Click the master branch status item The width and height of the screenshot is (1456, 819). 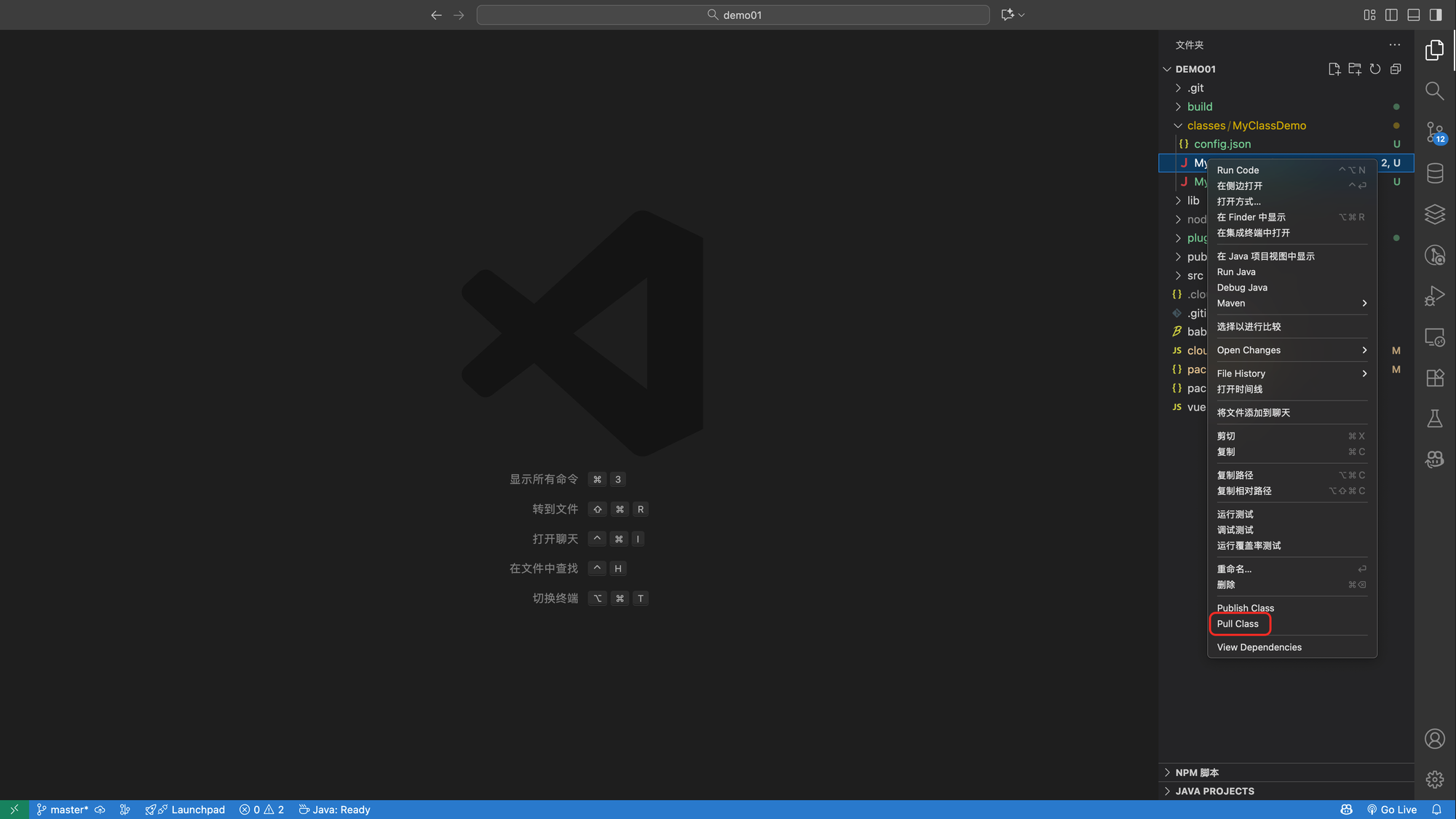coord(63,810)
